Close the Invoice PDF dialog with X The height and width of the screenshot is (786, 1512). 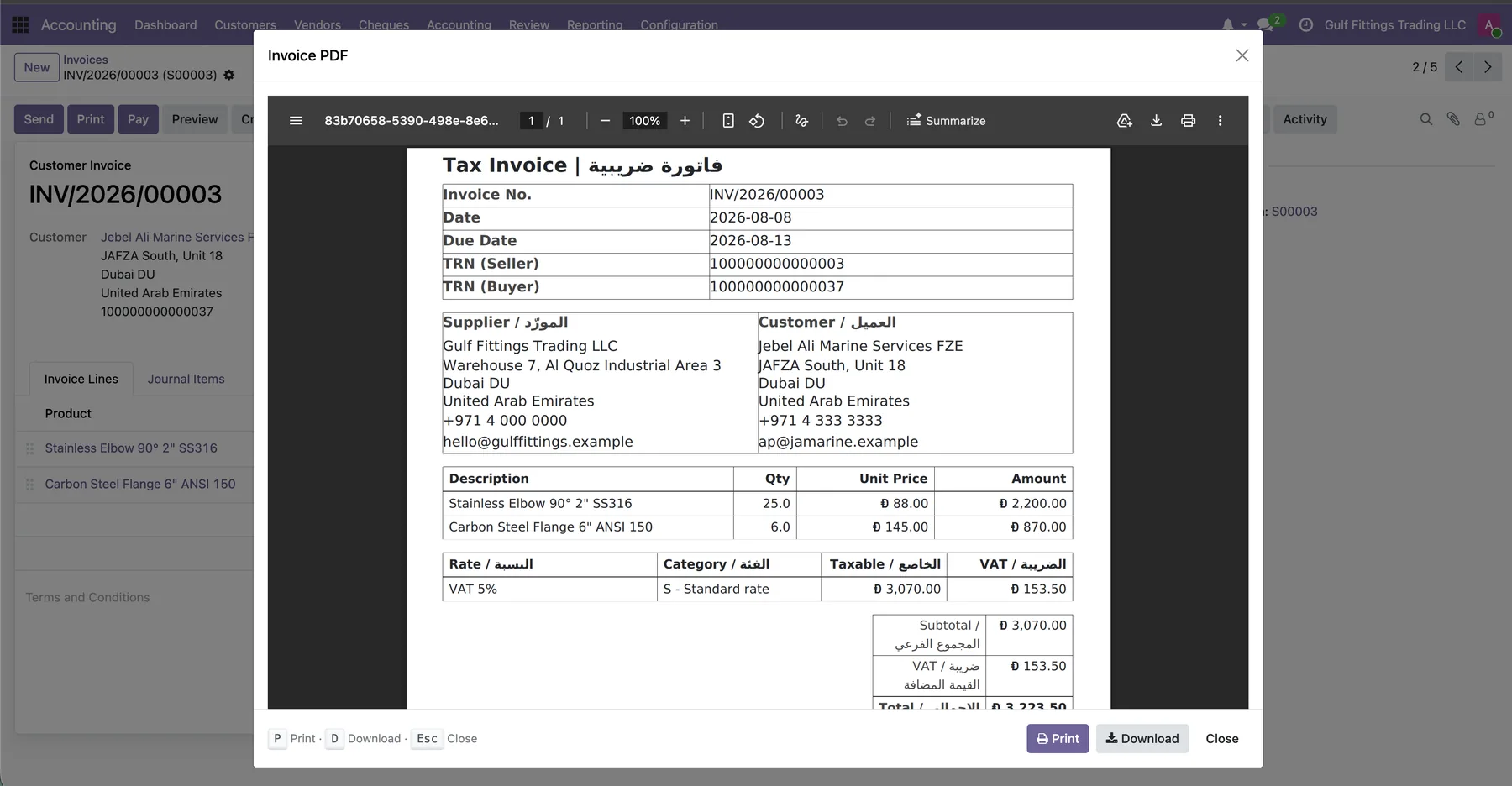coord(1242,55)
